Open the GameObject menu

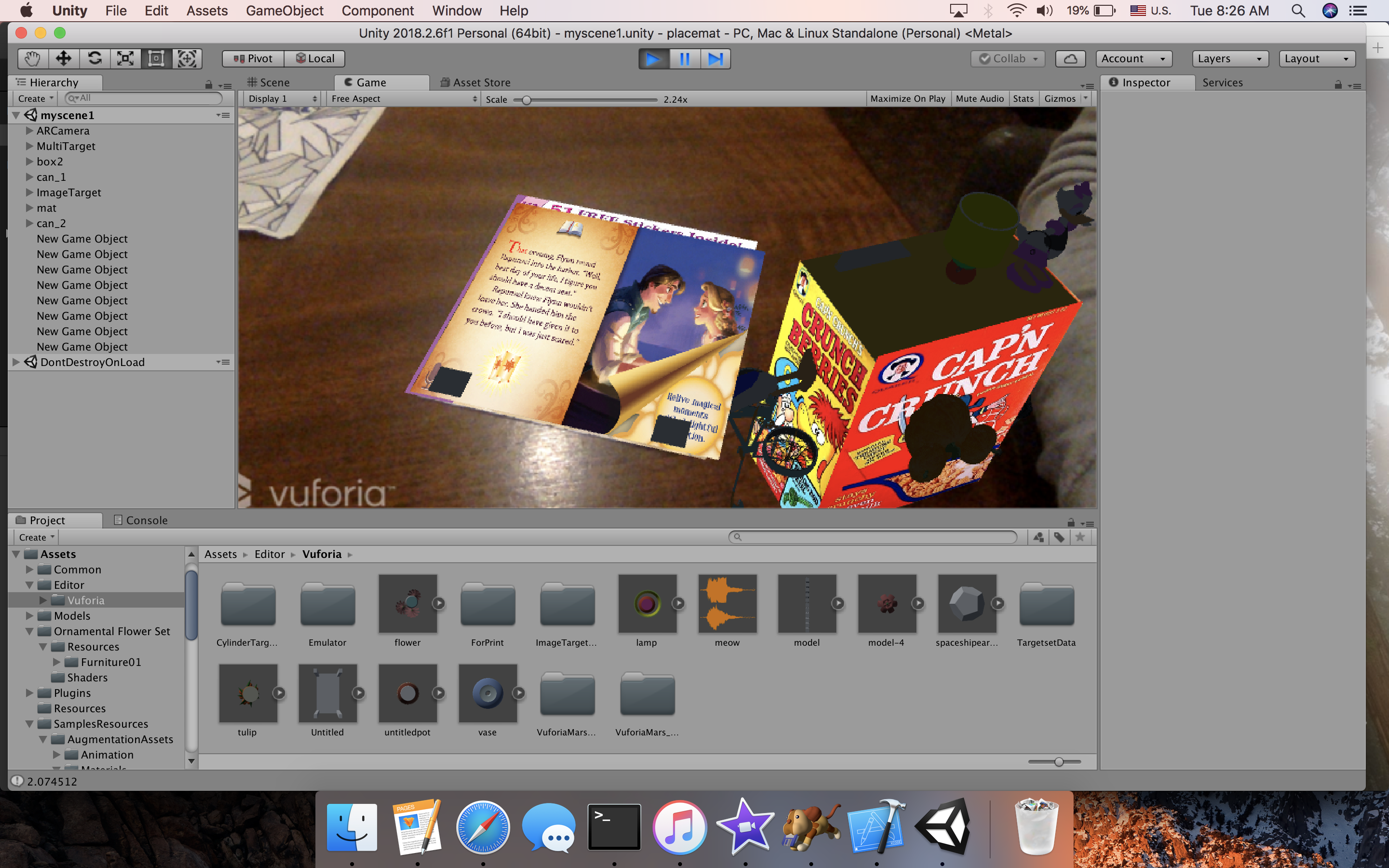[x=285, y=11]
